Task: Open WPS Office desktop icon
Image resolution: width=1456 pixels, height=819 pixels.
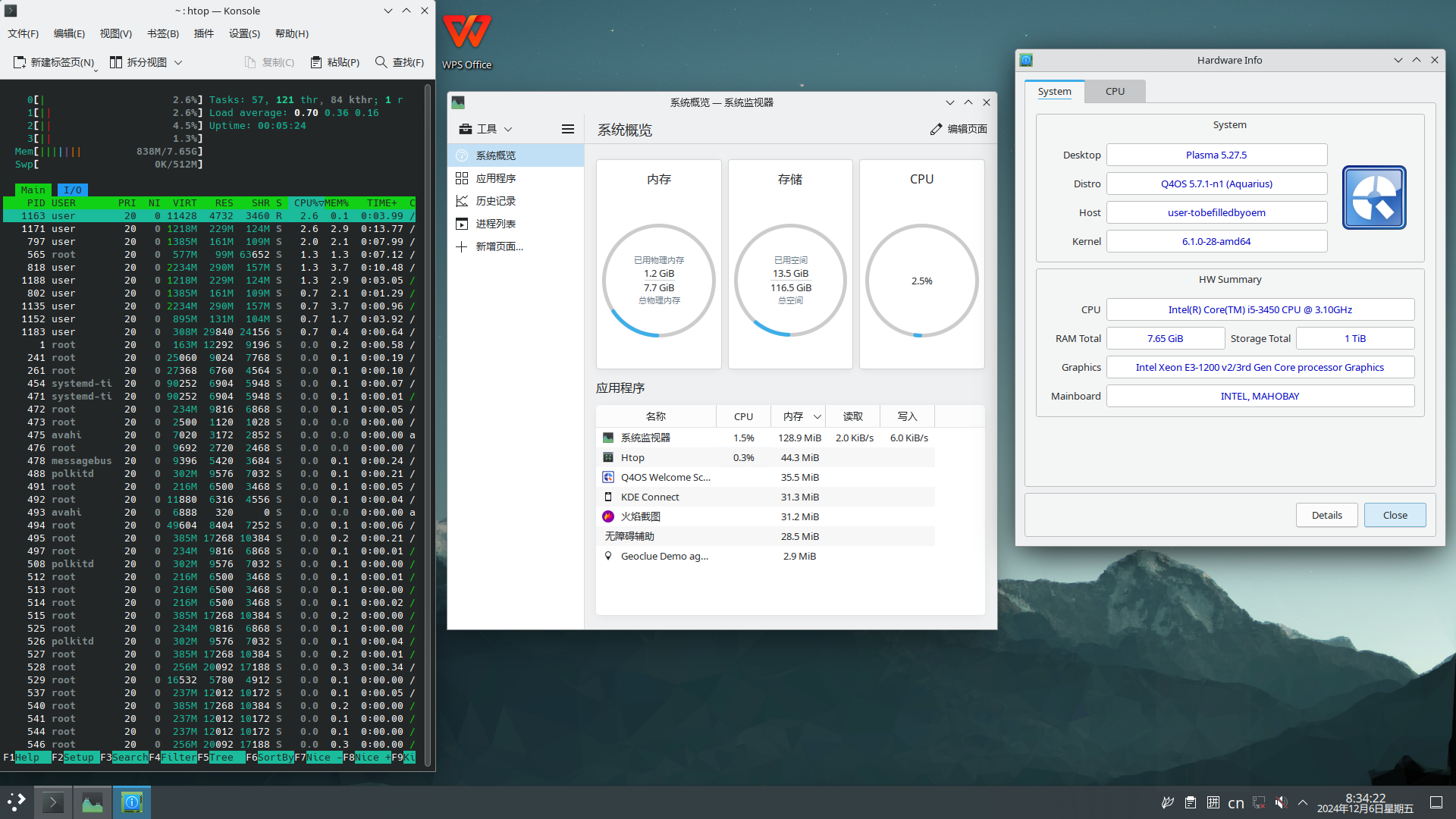Action: 467,42
